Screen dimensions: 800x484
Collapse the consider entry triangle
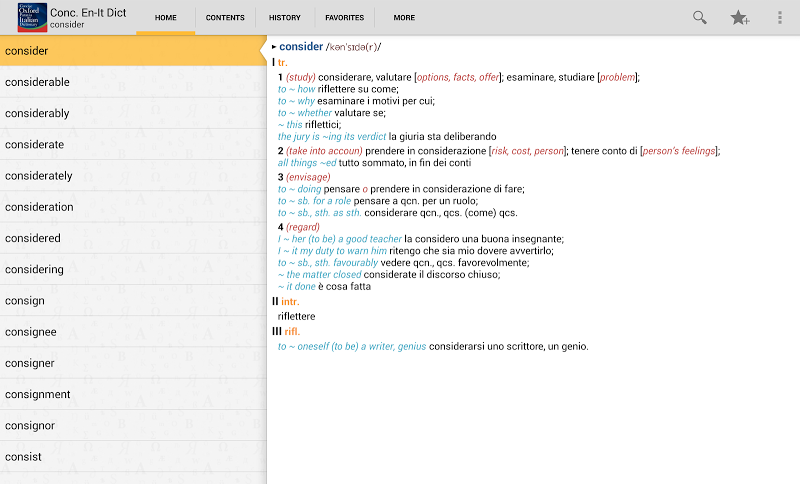274,47
